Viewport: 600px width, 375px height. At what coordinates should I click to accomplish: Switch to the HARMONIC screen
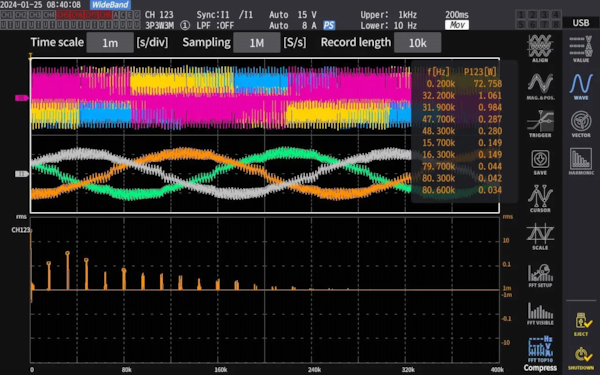581,161
